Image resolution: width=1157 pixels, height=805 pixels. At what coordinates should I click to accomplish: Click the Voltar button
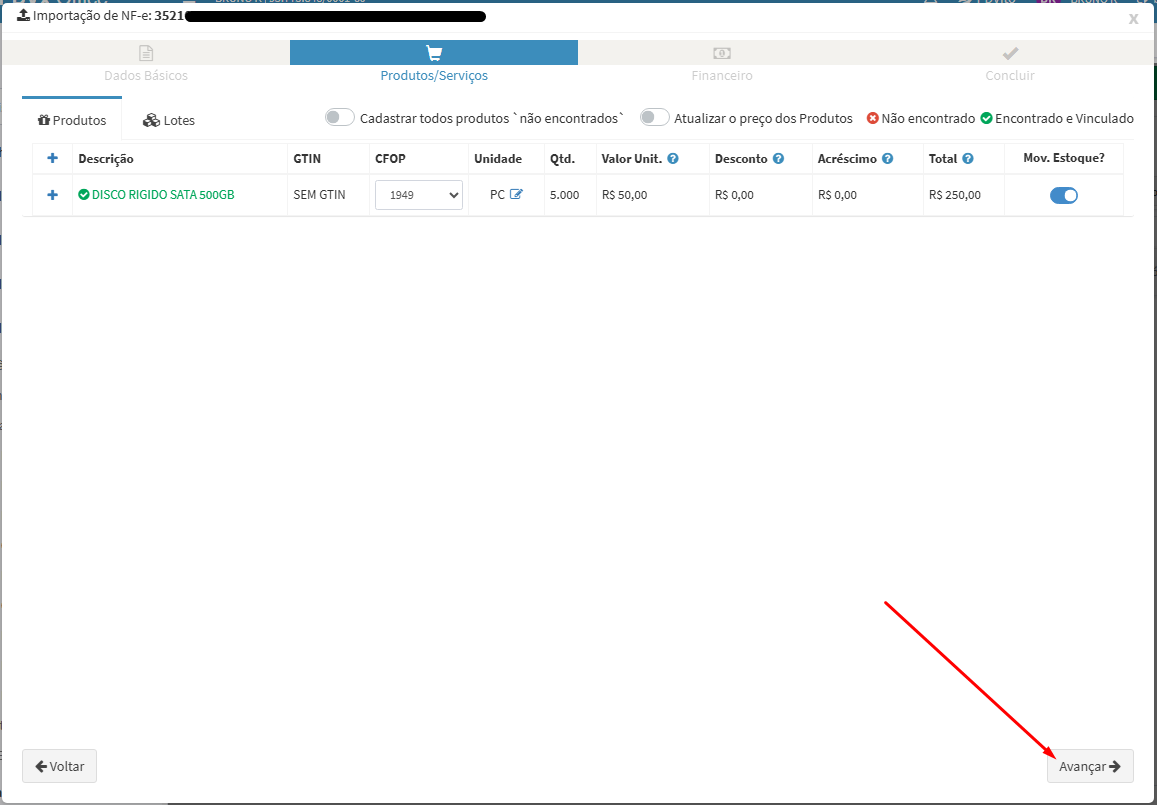tap(60, 767)
